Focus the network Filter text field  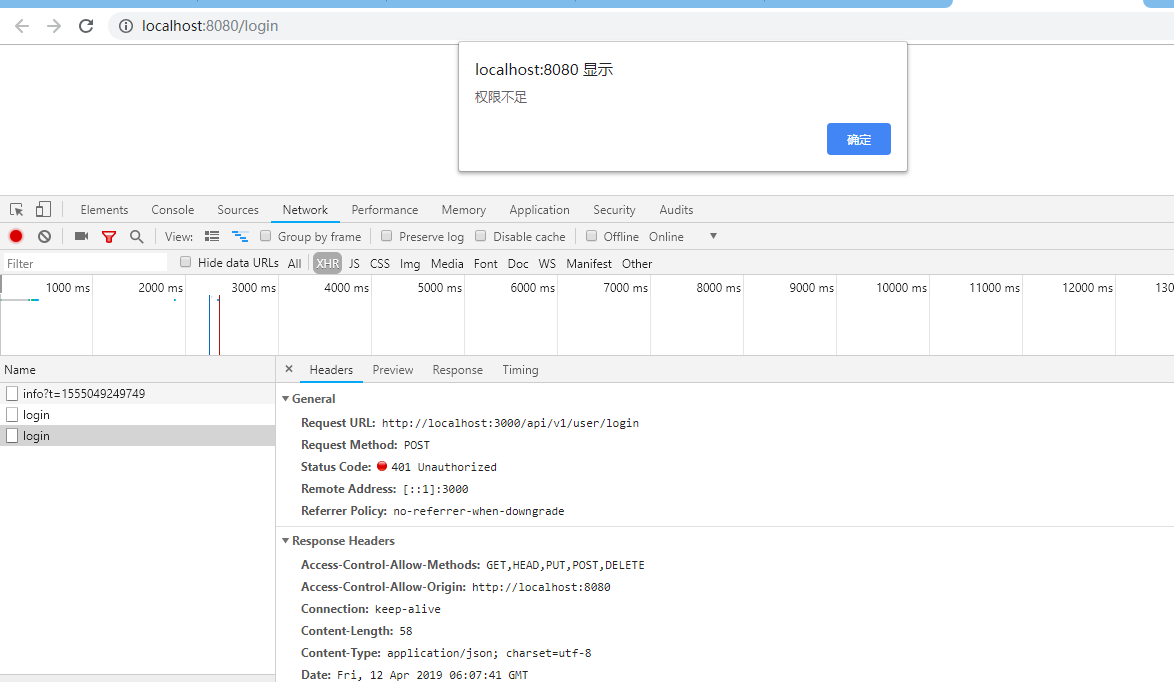(85, 263)
